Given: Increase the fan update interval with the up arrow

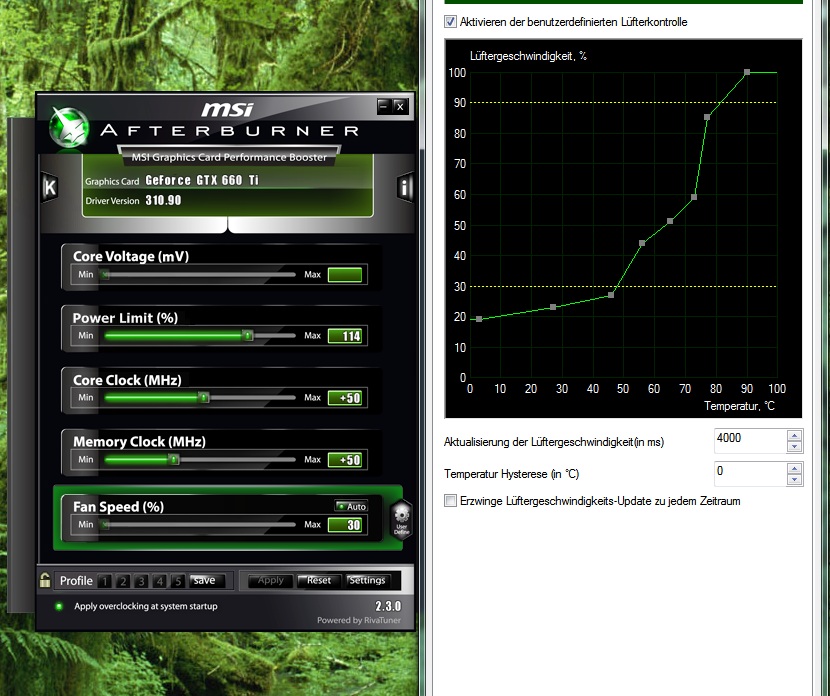Looking at the screenshot, I should click(x=794, y=435).
